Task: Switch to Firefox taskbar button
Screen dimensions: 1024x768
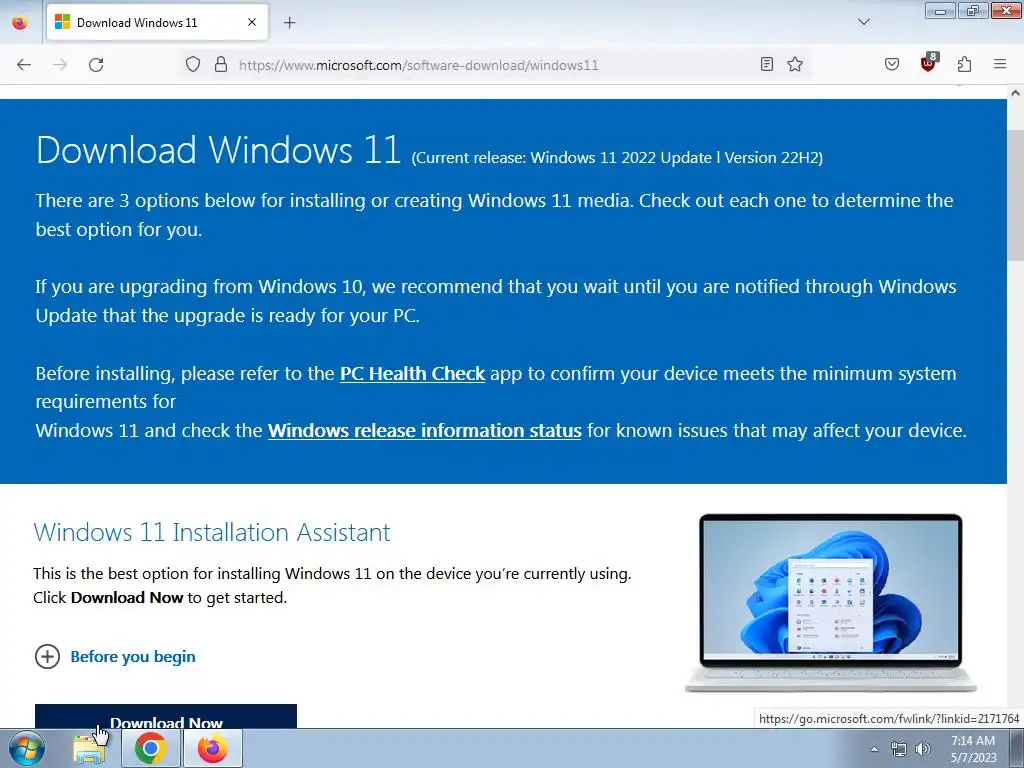Action: pyautogui.click(x=212, y=748)
